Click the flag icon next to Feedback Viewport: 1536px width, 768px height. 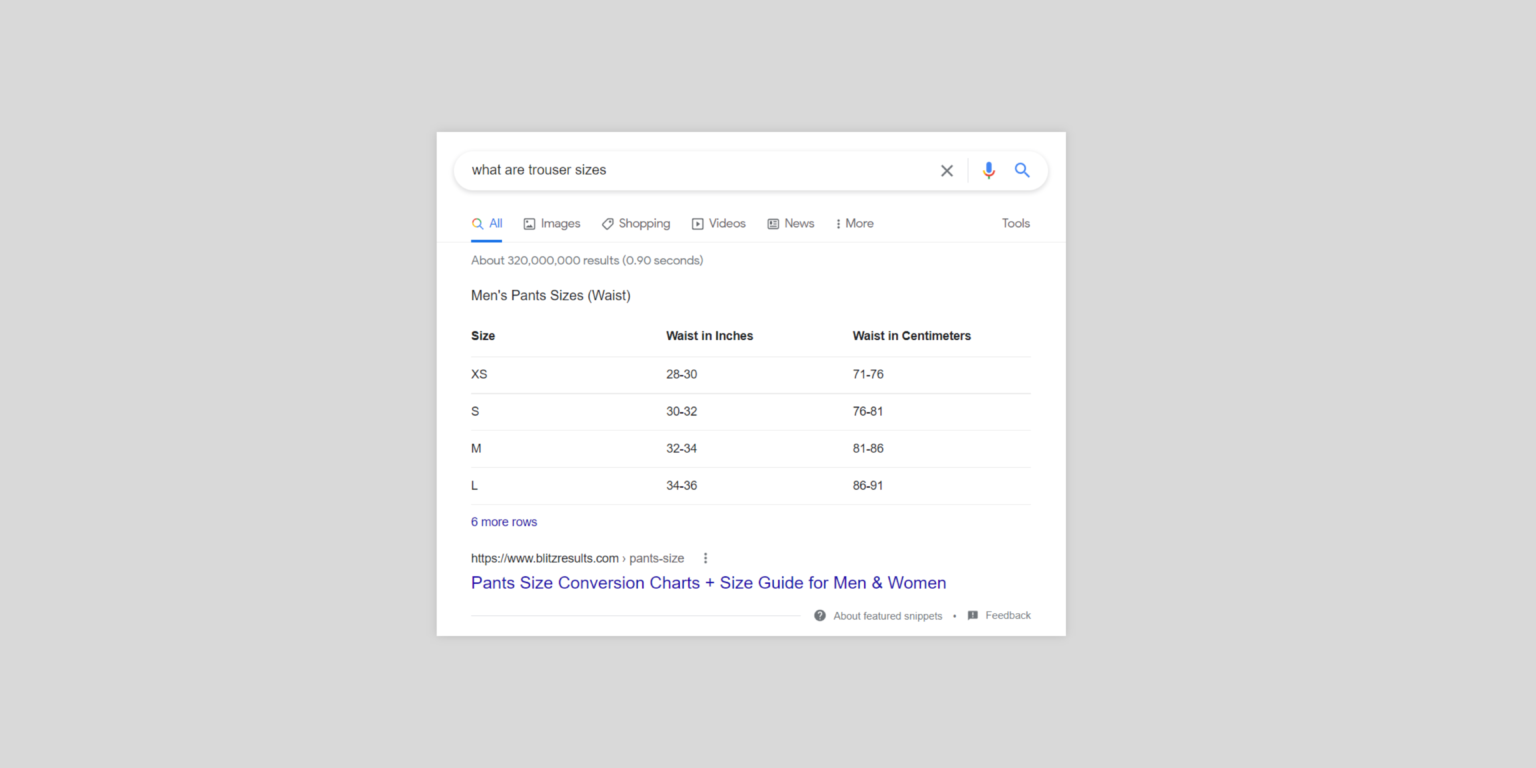pyautogui.click(x=971, y=615)
